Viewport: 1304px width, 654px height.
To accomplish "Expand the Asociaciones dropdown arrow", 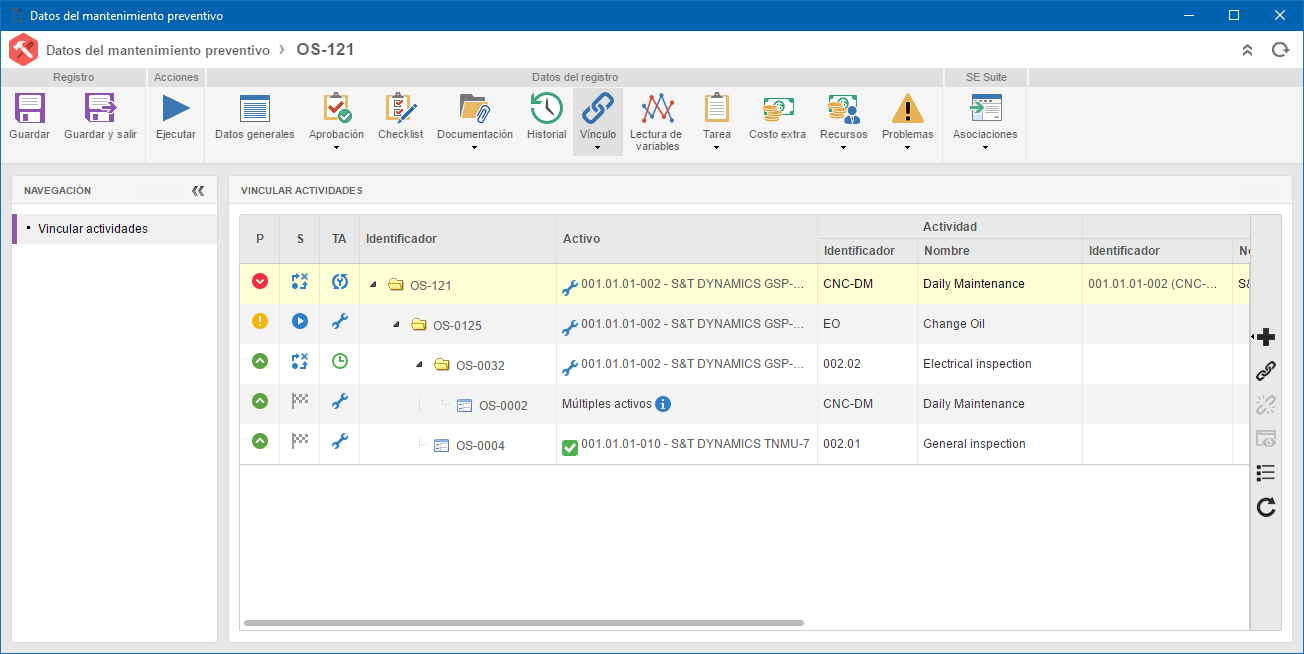I will 985,148.
